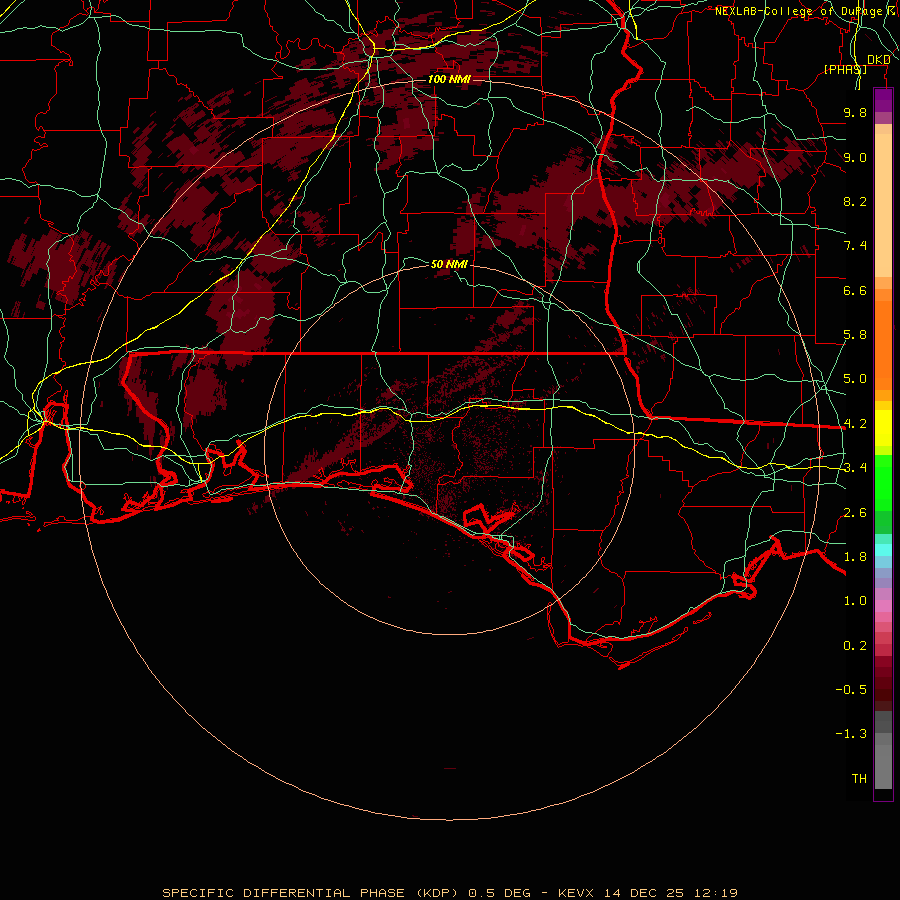Screen dimensions: 900x900
Task: Click the "SPECIFIC DIFFERENTIAL PHASE (KDP)" caption text
Action: coord(310,893)
